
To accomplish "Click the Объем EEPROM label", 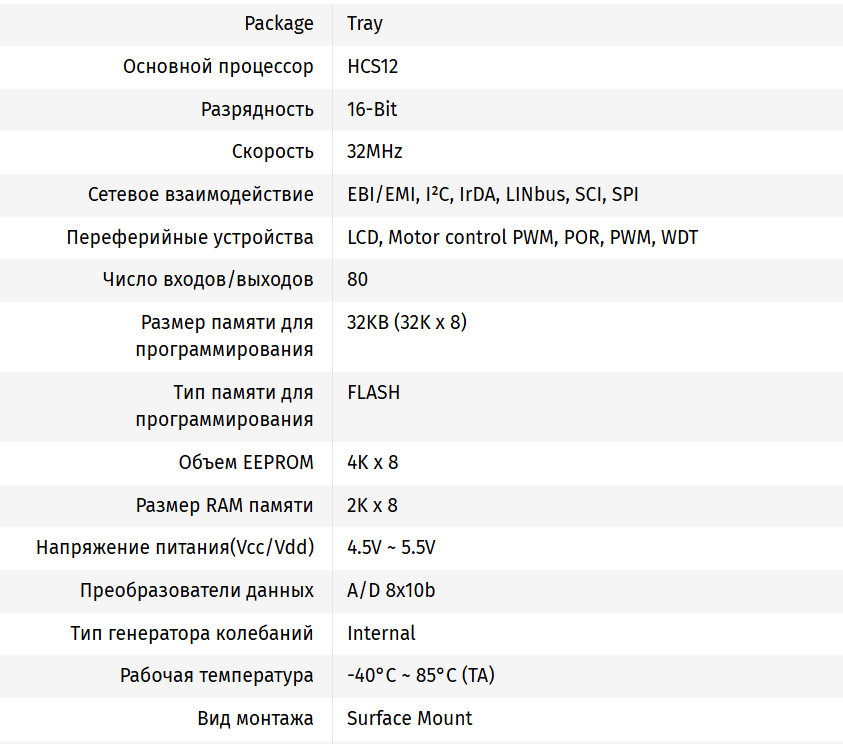I will click(246, 462).
